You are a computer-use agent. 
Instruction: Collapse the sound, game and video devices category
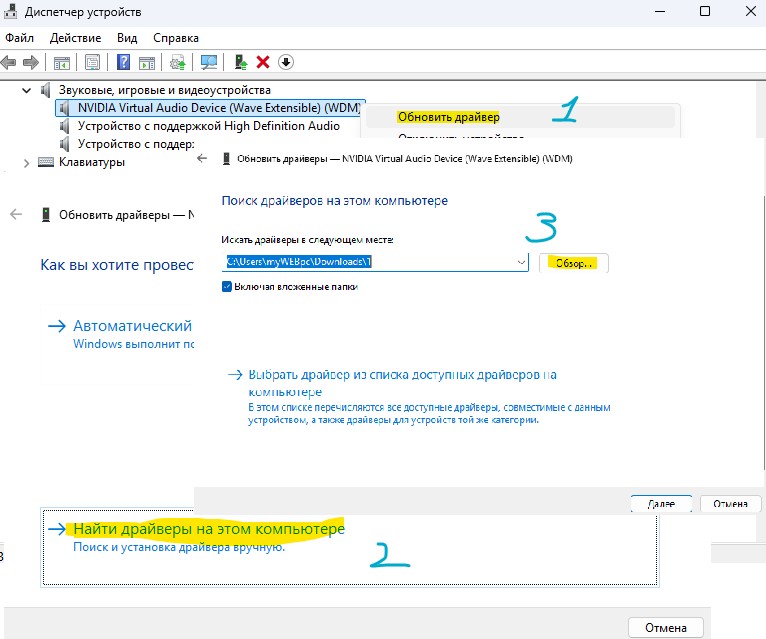pyautogui.click(x=25, y=90)
